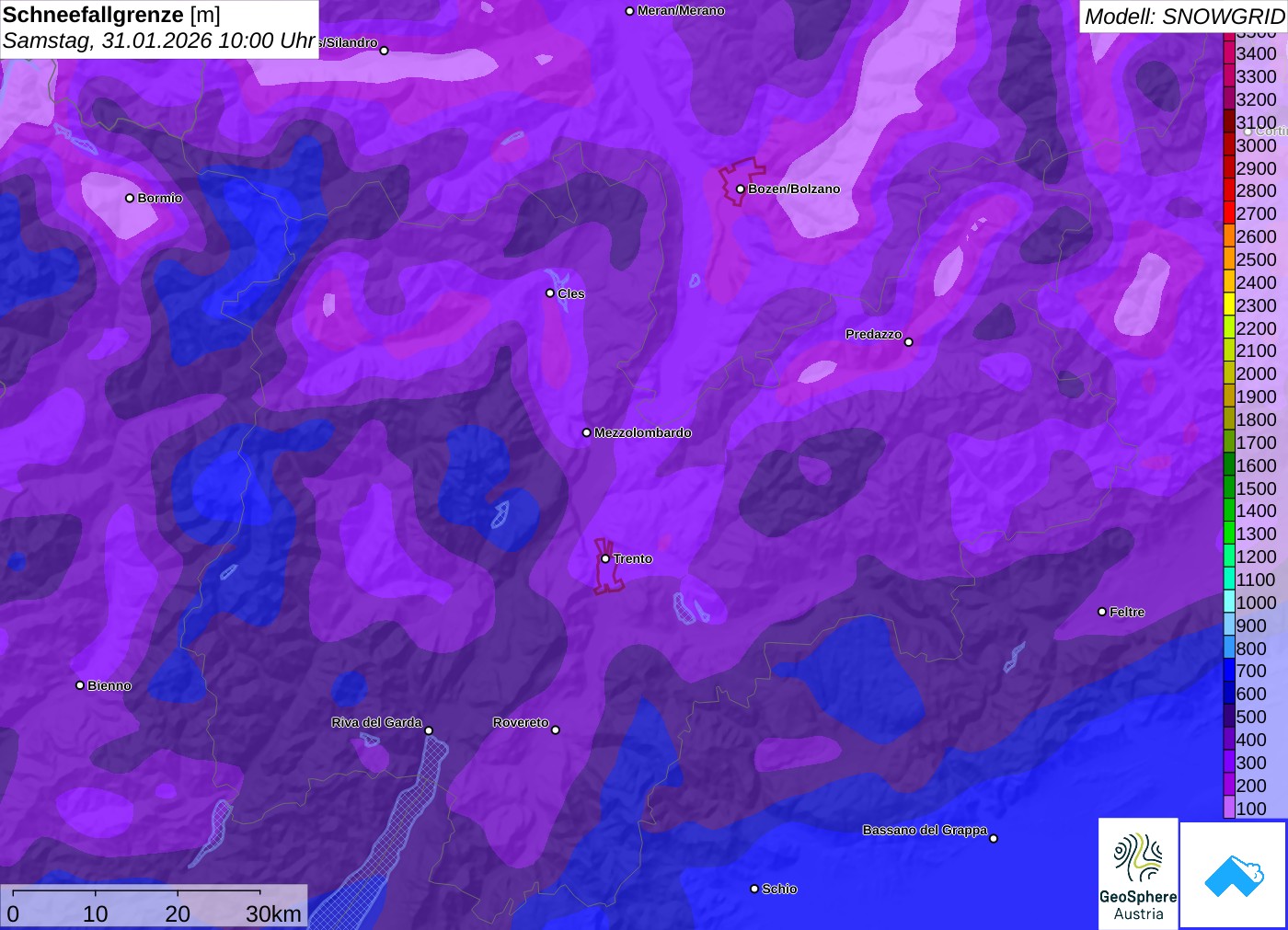Click the 0 scale bar label

[x=13, y=913]
